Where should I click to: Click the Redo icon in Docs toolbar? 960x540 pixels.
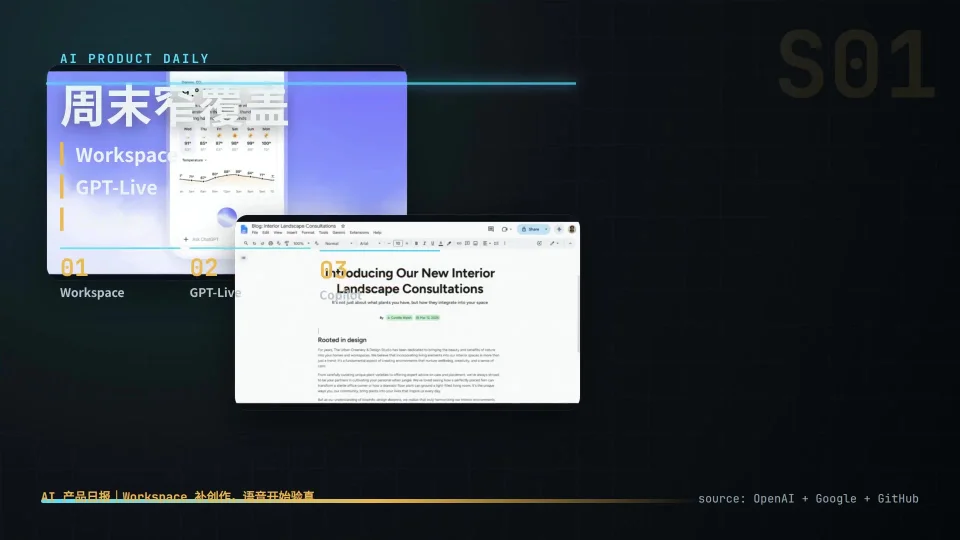263,243
